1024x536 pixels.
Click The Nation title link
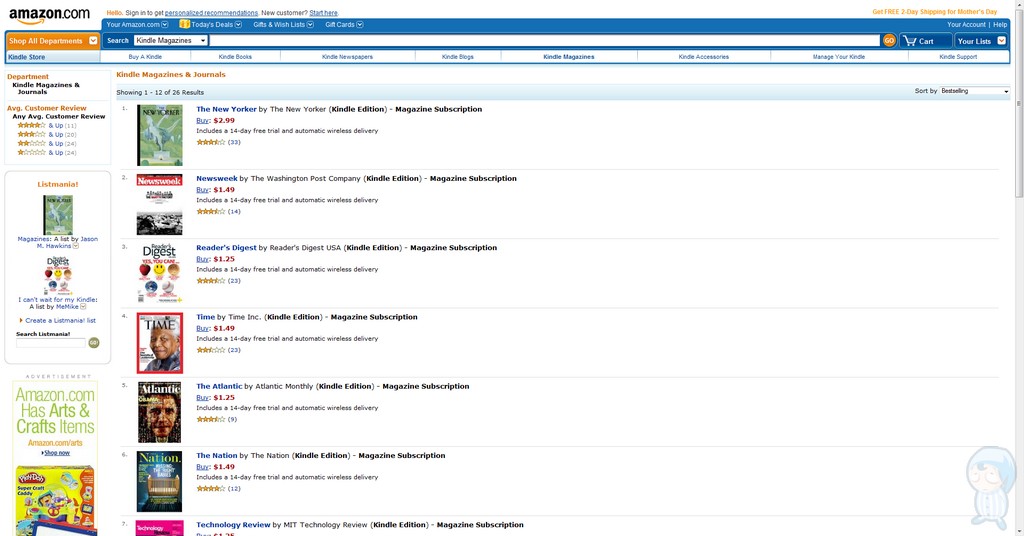[217, 456]
